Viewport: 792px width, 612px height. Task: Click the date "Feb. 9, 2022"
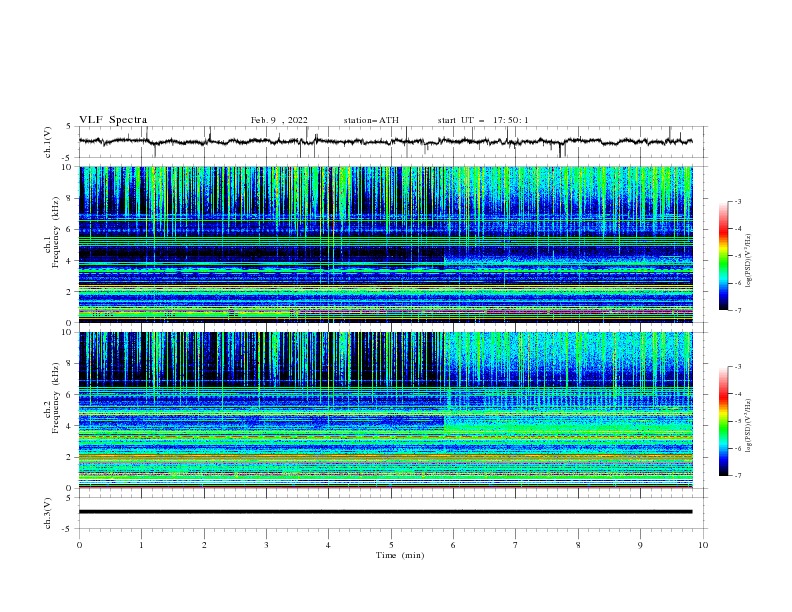pyautogui.click(x=279, y=120)
